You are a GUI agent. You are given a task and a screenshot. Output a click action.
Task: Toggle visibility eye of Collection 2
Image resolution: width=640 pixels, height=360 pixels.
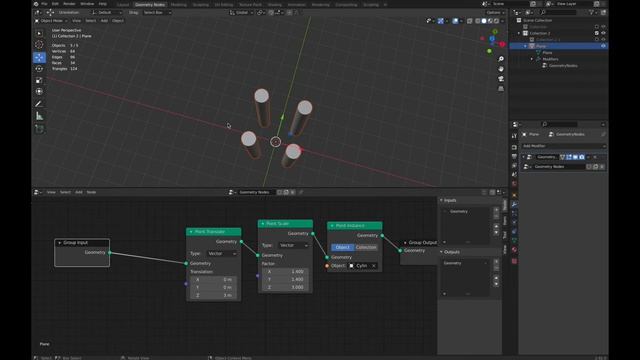(x=603, y=33)
